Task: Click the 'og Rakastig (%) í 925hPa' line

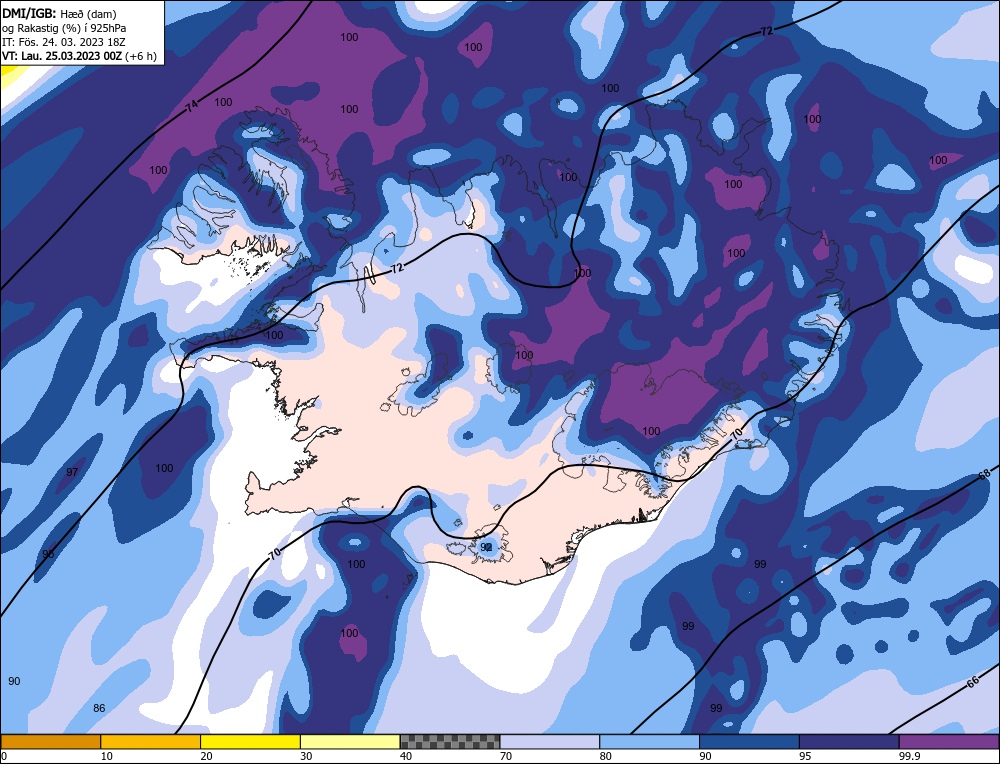Action: [x=64, y=28]
